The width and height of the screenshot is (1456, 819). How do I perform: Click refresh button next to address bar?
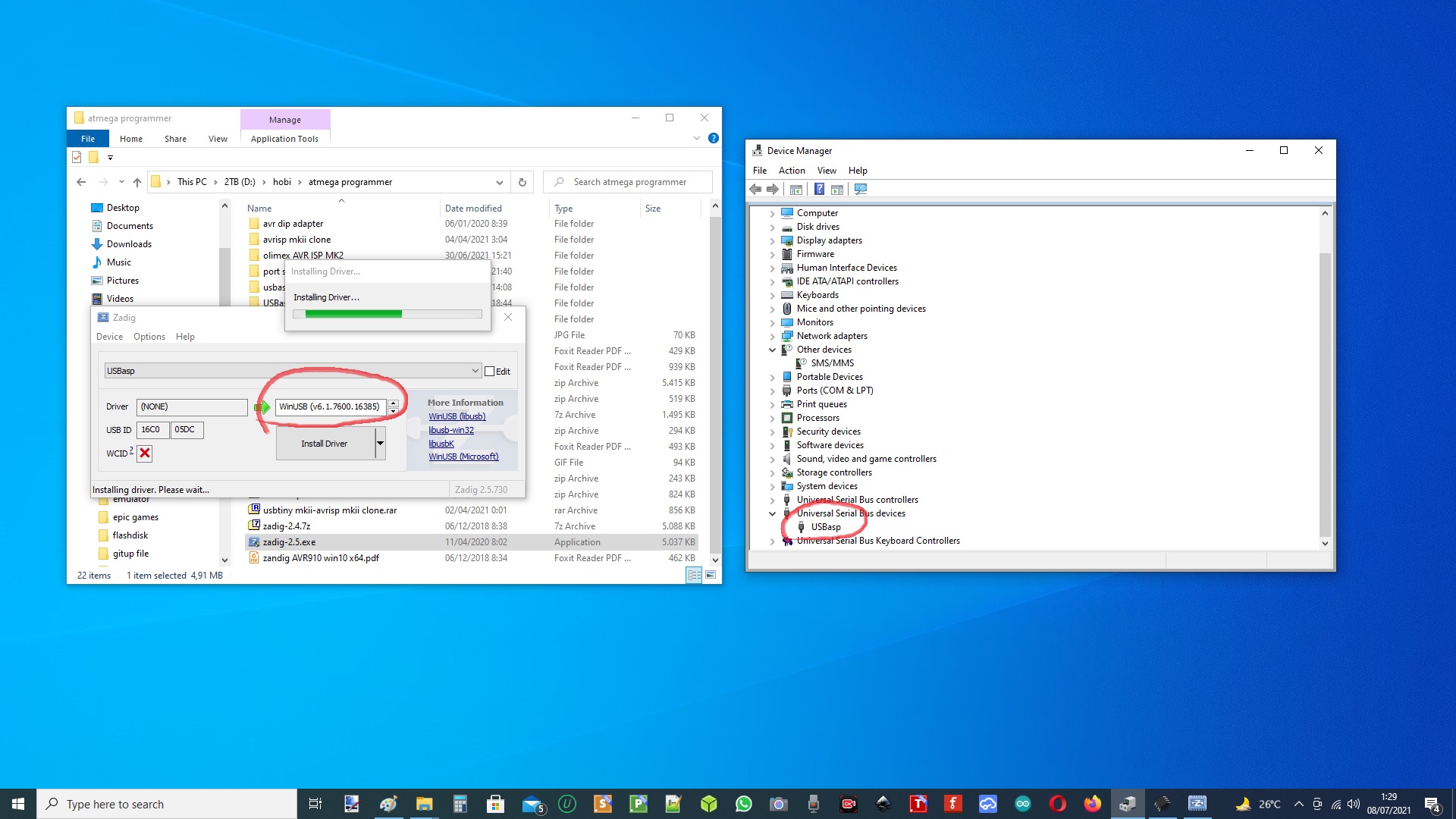tap(522, 182)
